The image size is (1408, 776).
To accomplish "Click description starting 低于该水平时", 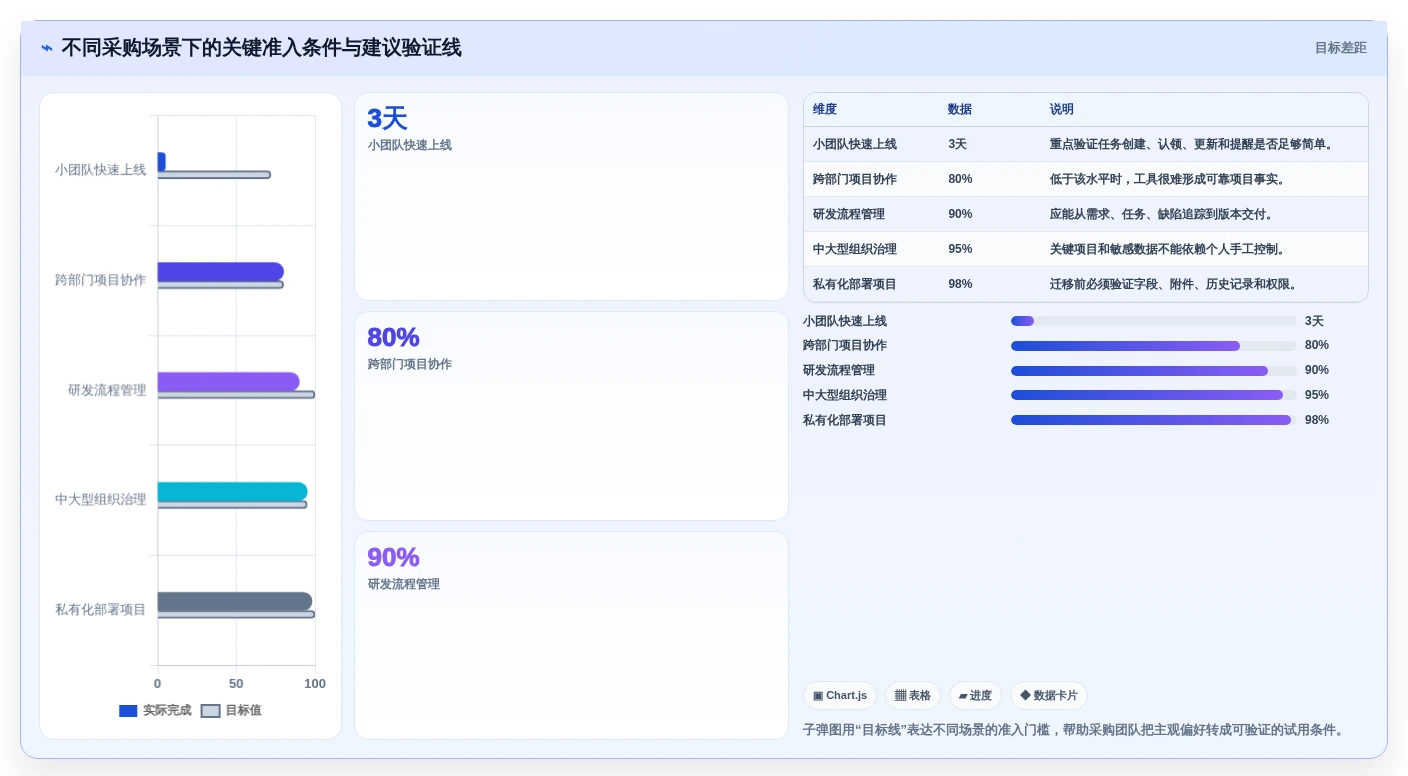I will point(1168,180).
